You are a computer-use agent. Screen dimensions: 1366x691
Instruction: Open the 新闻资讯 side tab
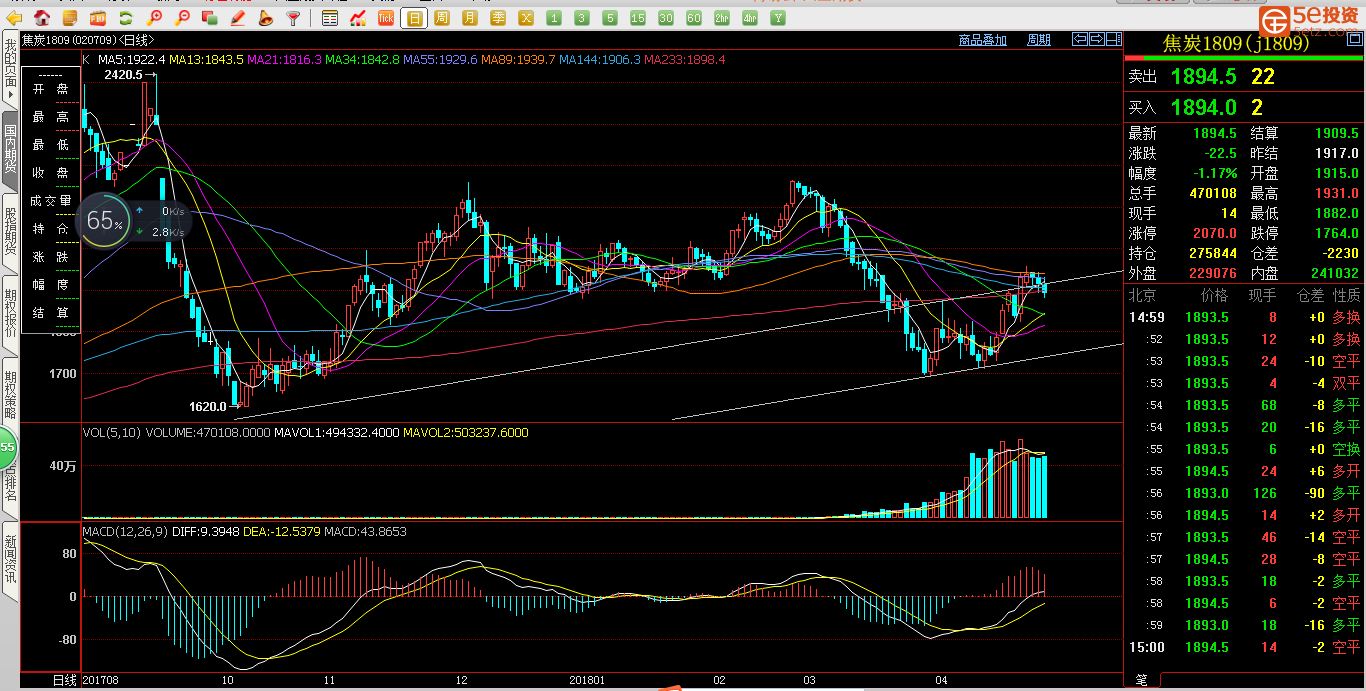click(10, 560)
